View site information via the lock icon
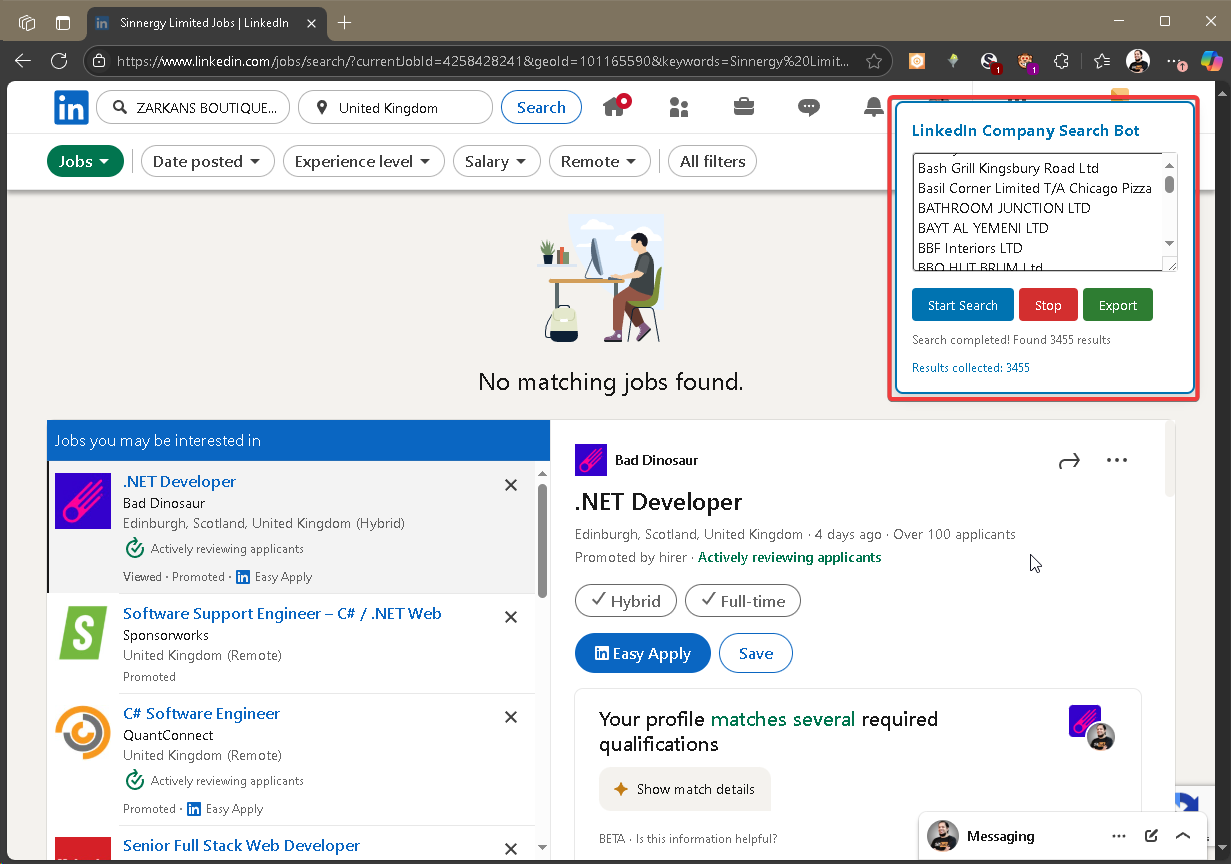Image resolution: width=1231 pixels, height=864 pixels. tap(99, 61)
